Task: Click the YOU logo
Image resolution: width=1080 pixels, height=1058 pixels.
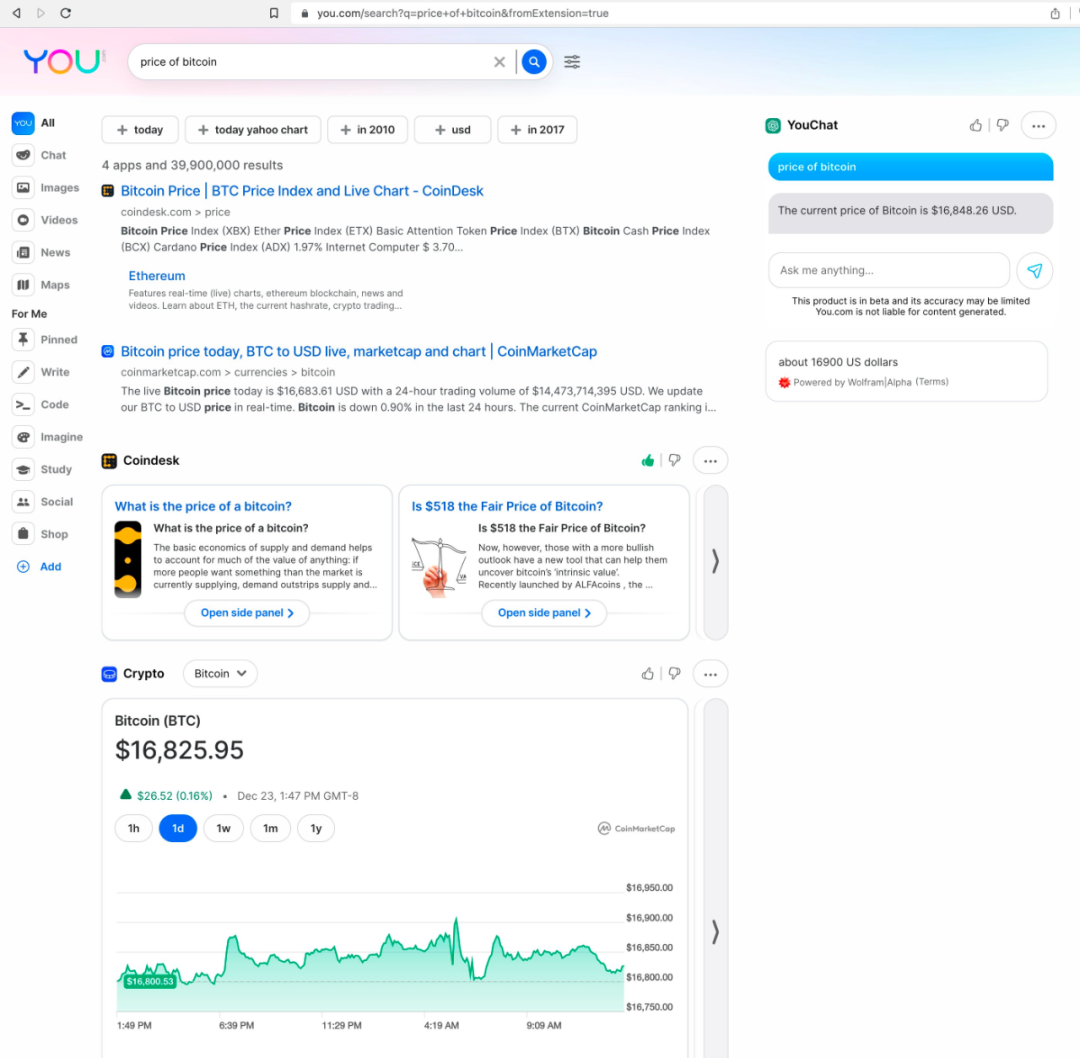Action: click(x=63, y=61)
